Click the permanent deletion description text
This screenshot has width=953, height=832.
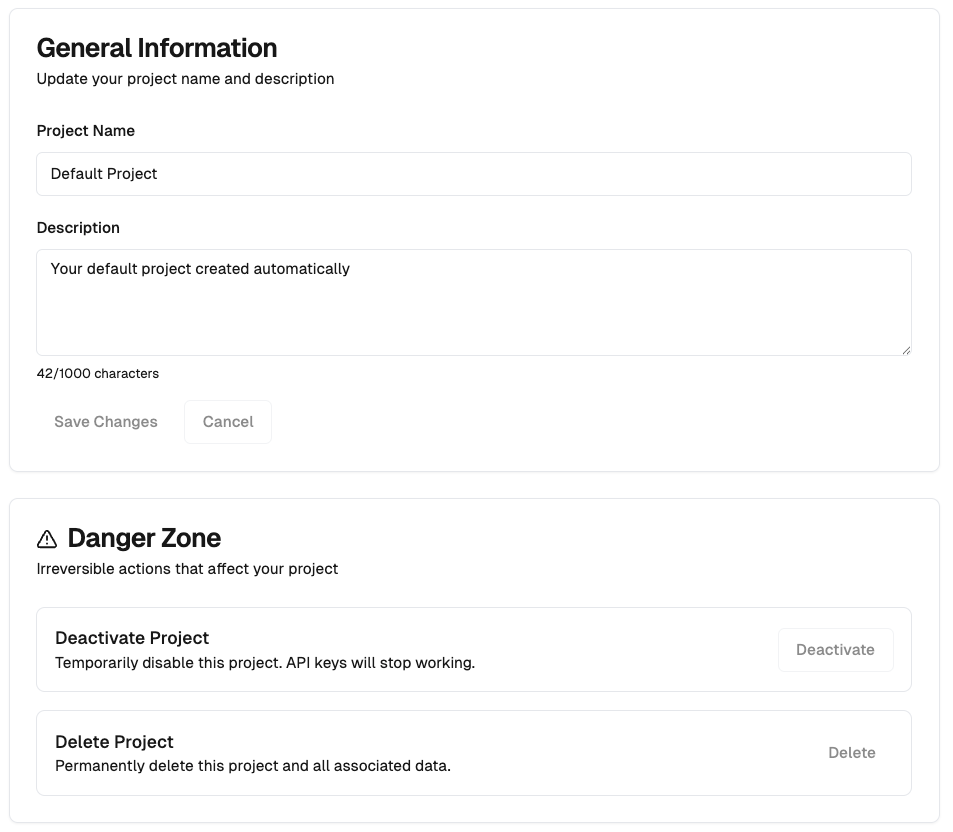tap(250, 765)
